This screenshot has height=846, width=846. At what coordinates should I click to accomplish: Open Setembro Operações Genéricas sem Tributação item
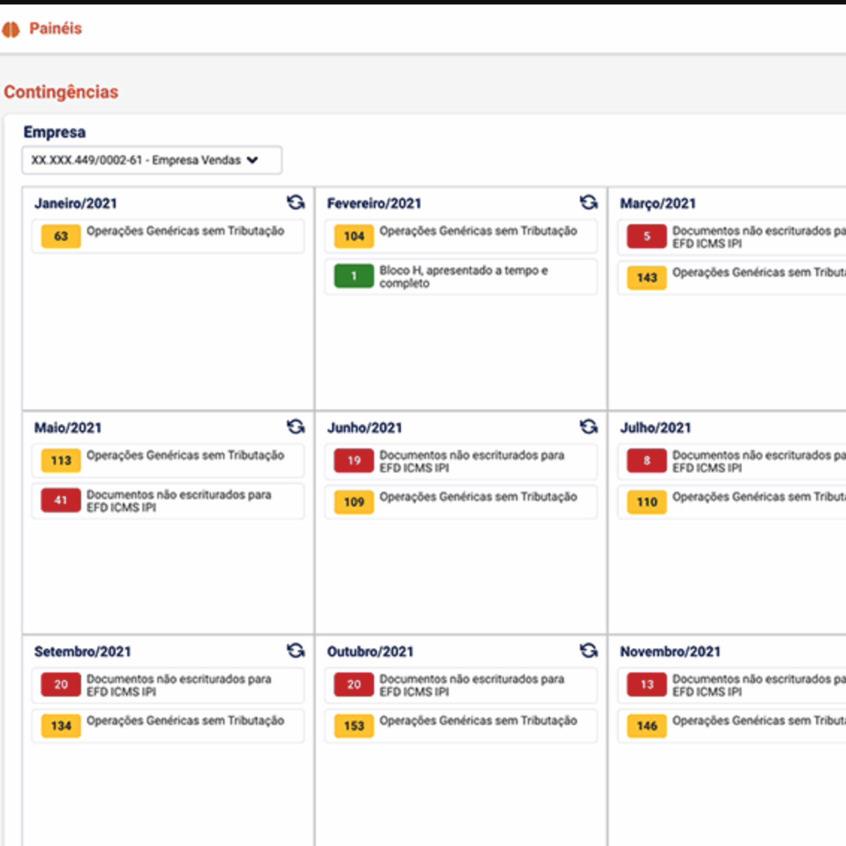pos(185,721)
